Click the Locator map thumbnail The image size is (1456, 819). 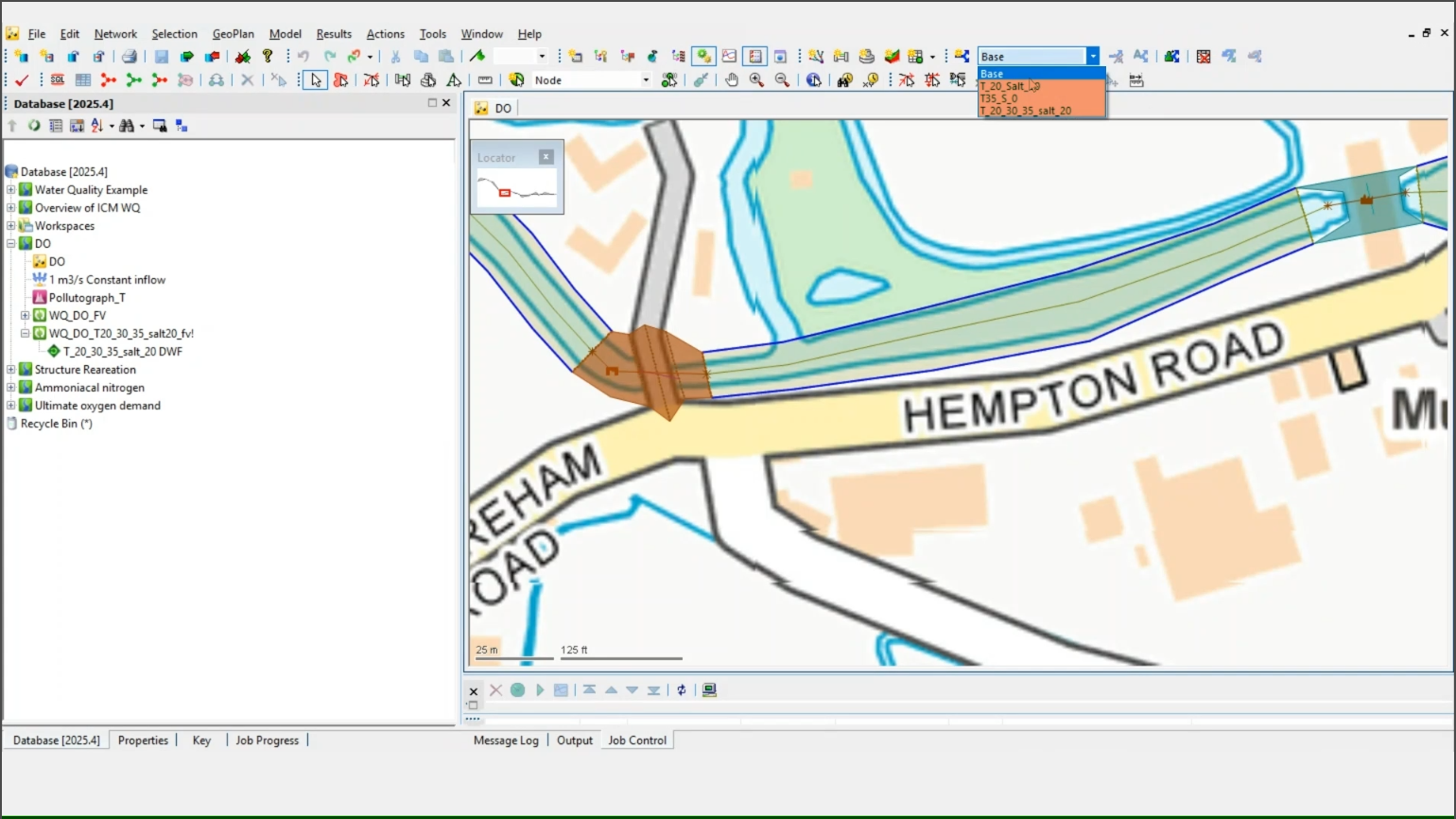pyautogui.click(x=516, y=189)
